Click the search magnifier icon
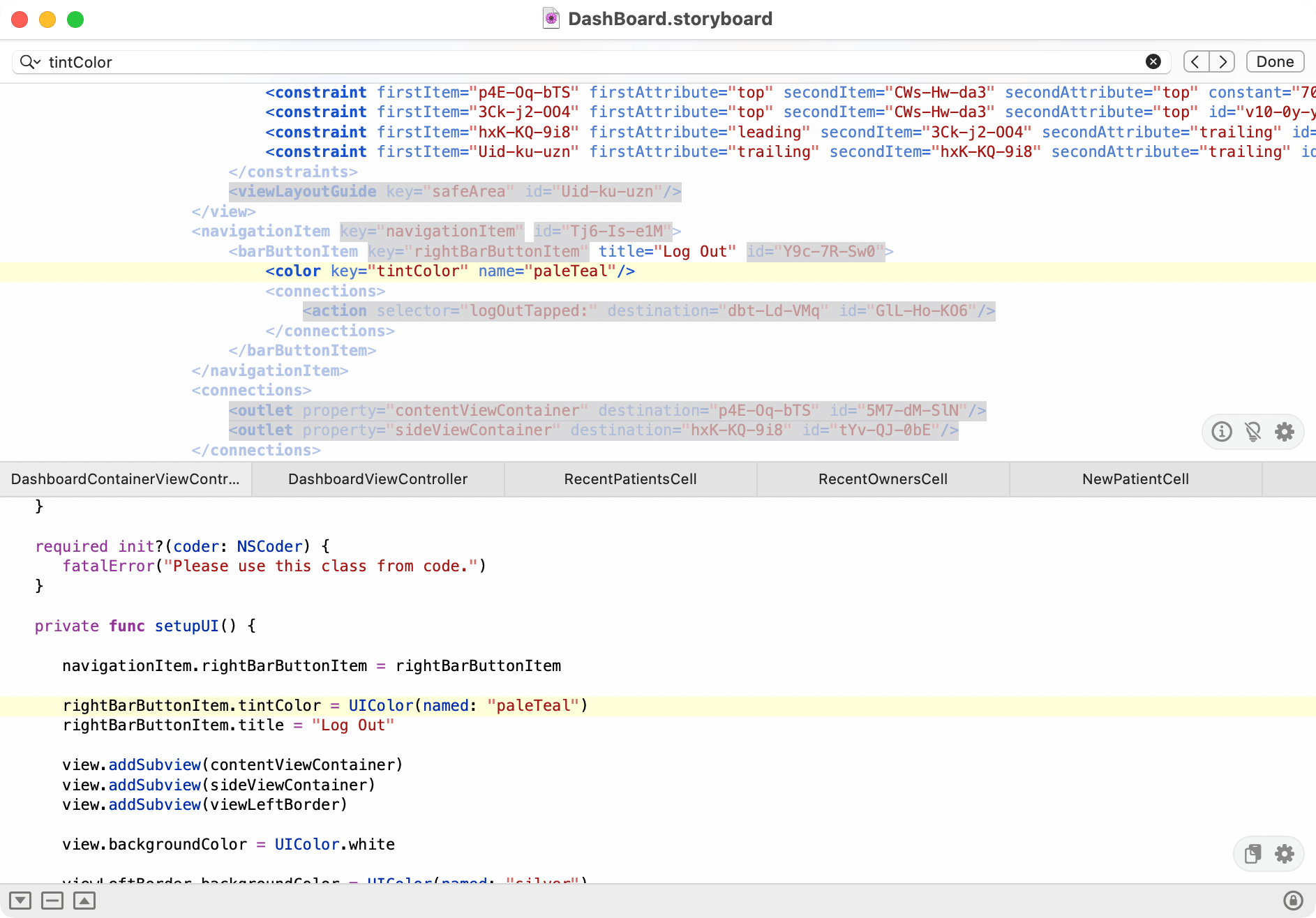The height and width of the screenshot is (918, 1316). click(x=27, y=61)
